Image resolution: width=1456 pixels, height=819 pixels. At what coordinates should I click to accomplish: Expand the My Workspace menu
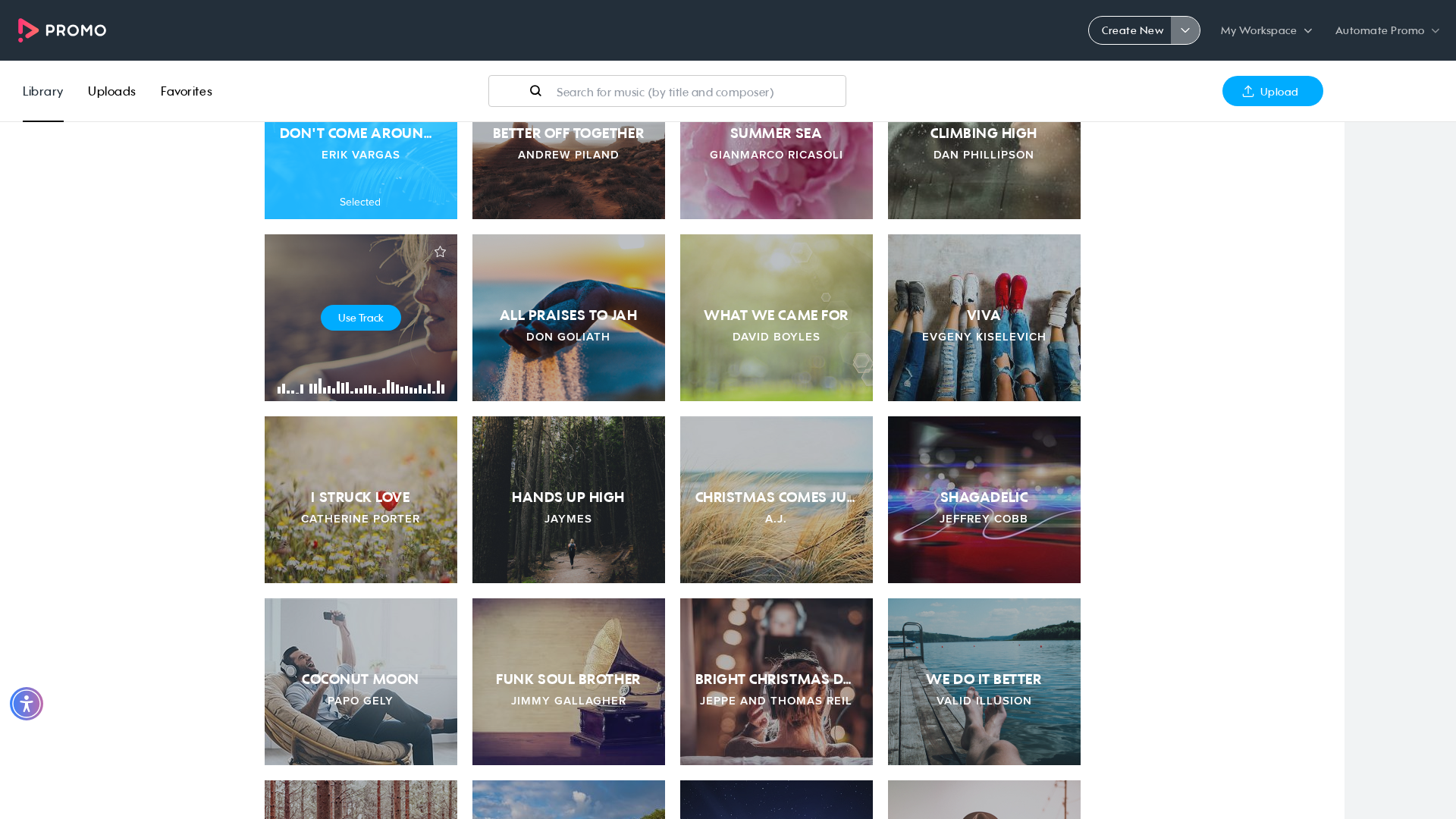coord(1266,30)
